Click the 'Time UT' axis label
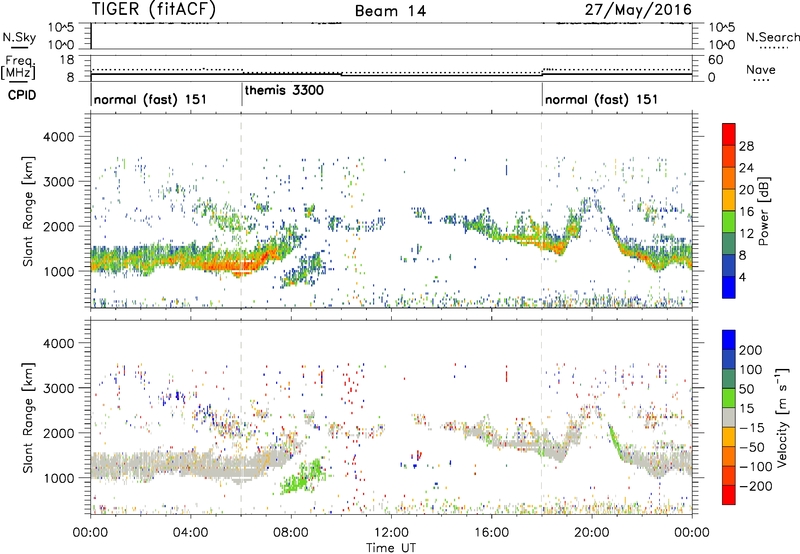Screen dimensions: 800x554 tap(391, 547)
